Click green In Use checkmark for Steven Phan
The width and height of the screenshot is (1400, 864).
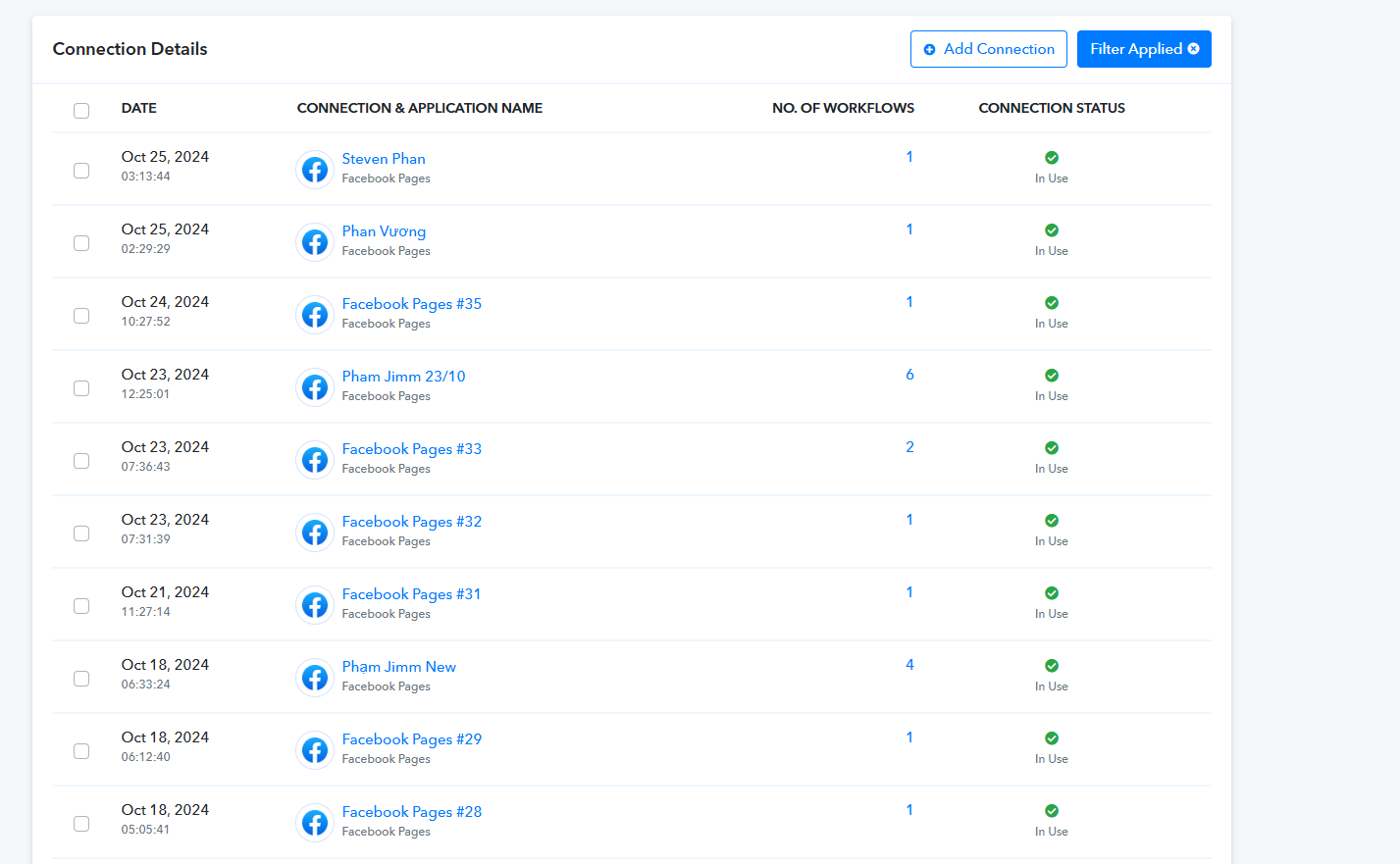tap(1052, 158)
